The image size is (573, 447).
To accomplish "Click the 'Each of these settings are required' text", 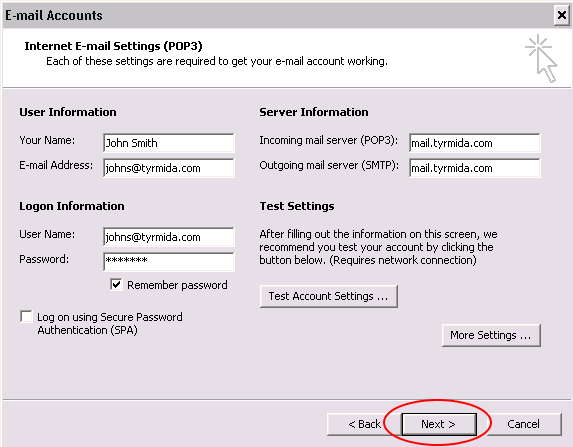I will click(x=217, y=61).
